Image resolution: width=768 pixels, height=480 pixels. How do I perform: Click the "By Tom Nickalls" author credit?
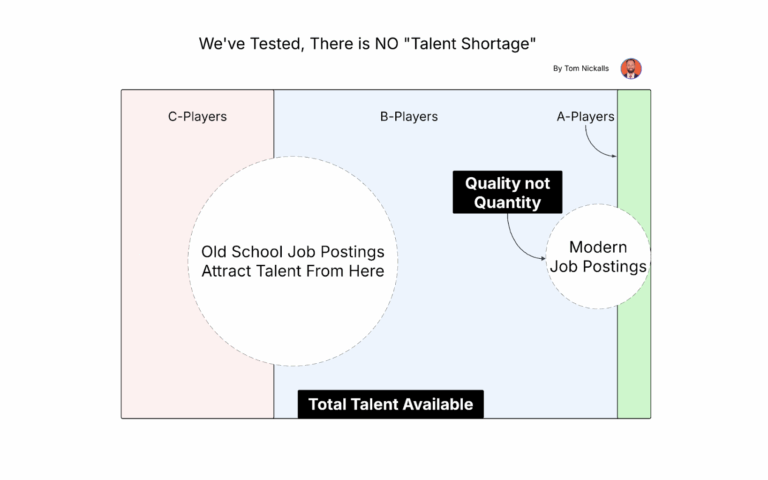click(580, 69)
